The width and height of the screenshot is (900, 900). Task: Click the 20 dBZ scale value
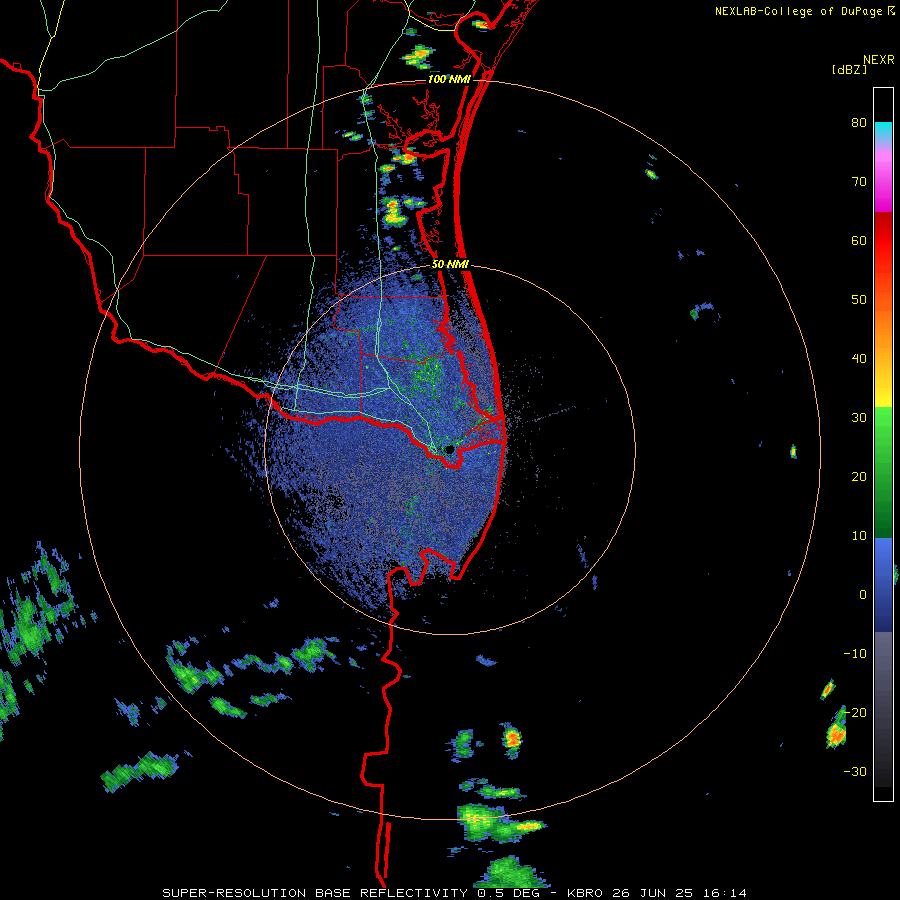coord(859,477)
